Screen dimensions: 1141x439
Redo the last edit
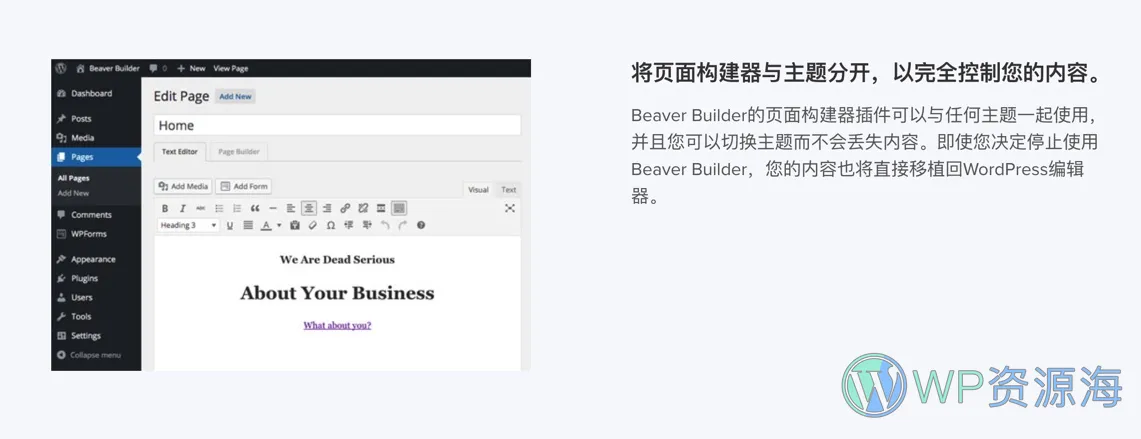402,226
